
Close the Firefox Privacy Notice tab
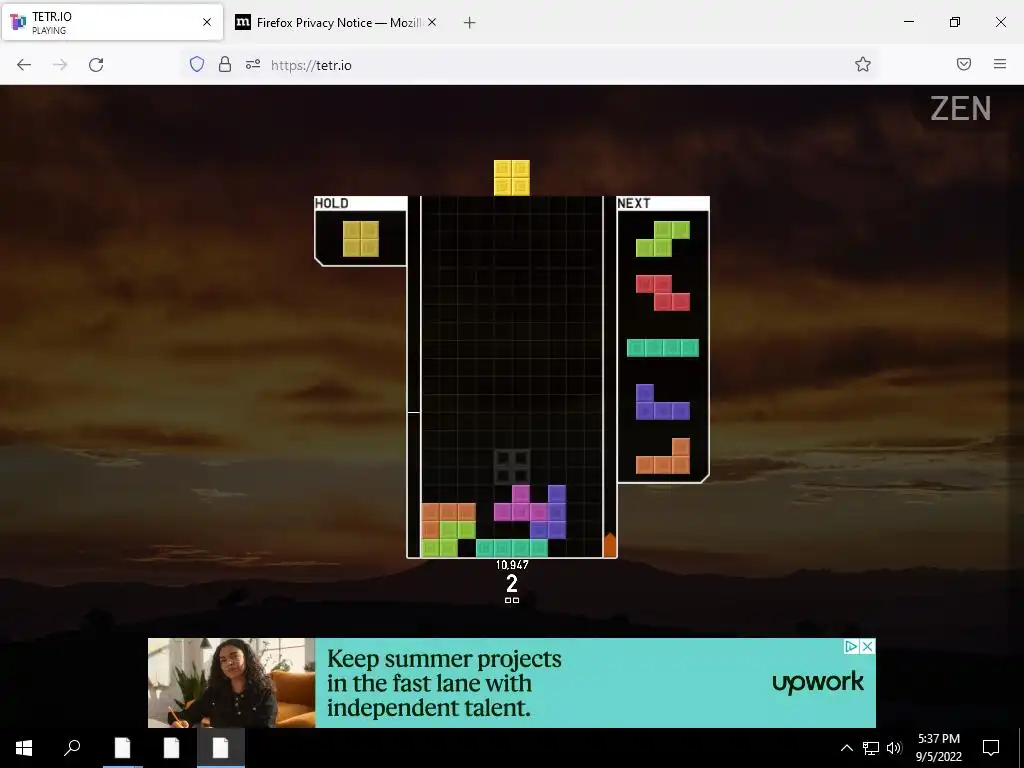click(x=432, y=22)
